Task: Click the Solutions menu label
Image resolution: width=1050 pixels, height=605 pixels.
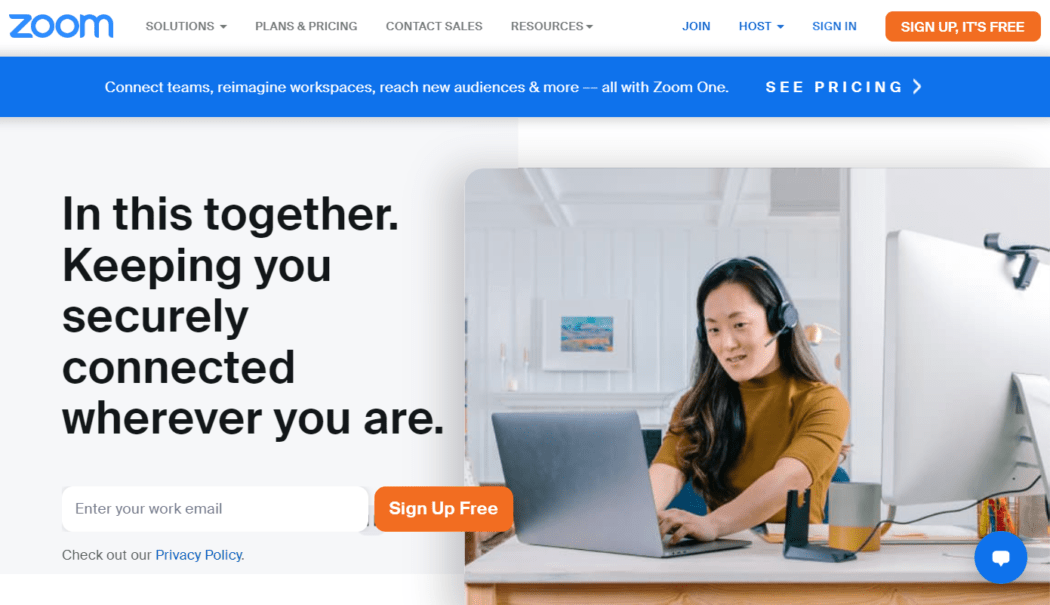Action: click(x=179, y=26)
